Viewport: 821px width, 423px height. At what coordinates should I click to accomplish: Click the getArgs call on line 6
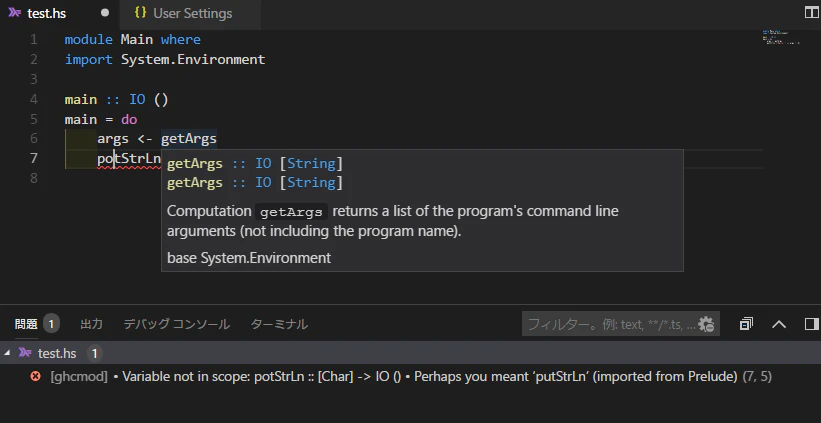(x=188, y=139)
